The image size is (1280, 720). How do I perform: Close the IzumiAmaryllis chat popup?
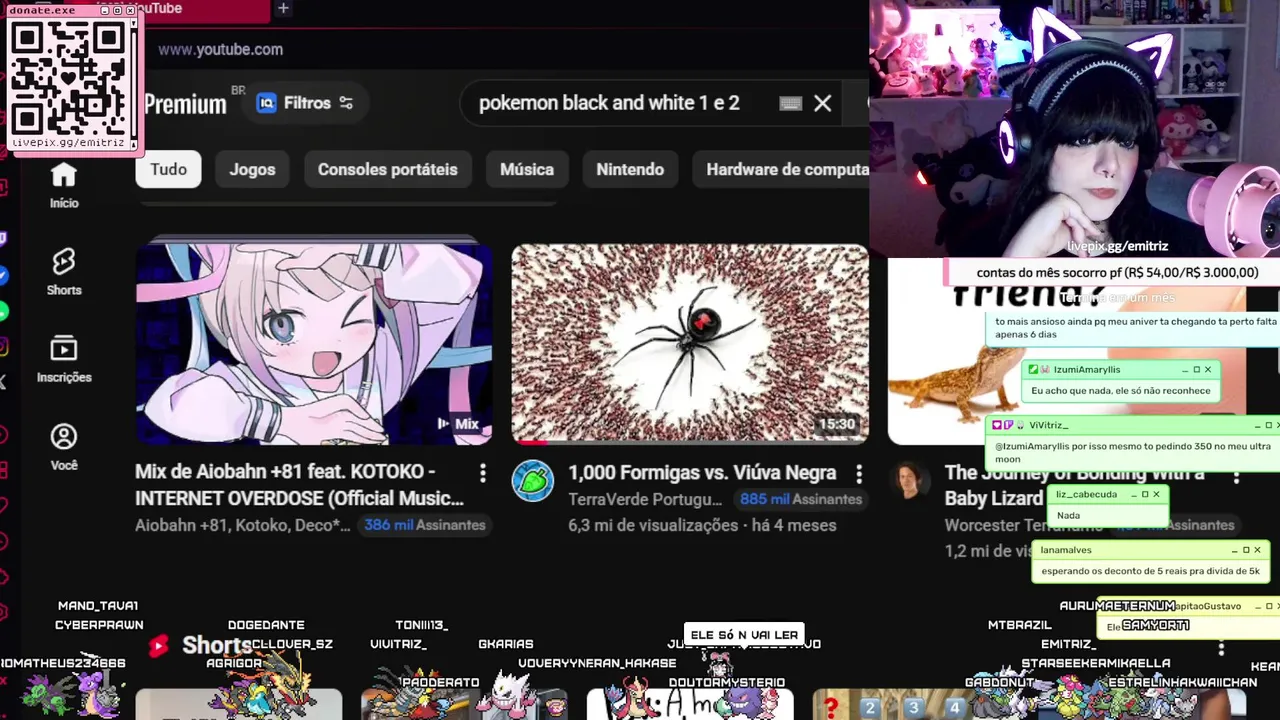(1208, 370)
